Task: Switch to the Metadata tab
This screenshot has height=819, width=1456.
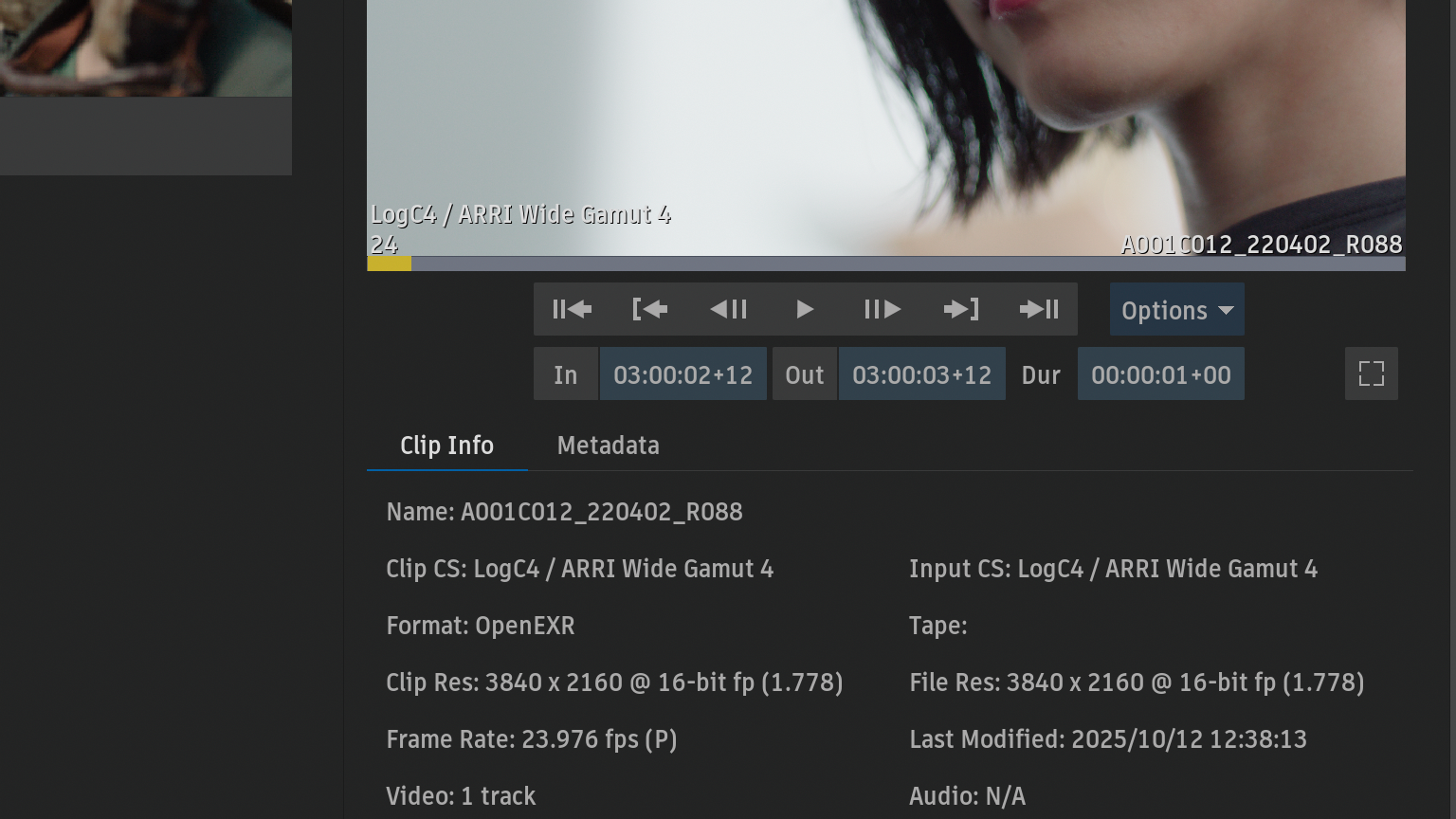Action: point(608,446)
